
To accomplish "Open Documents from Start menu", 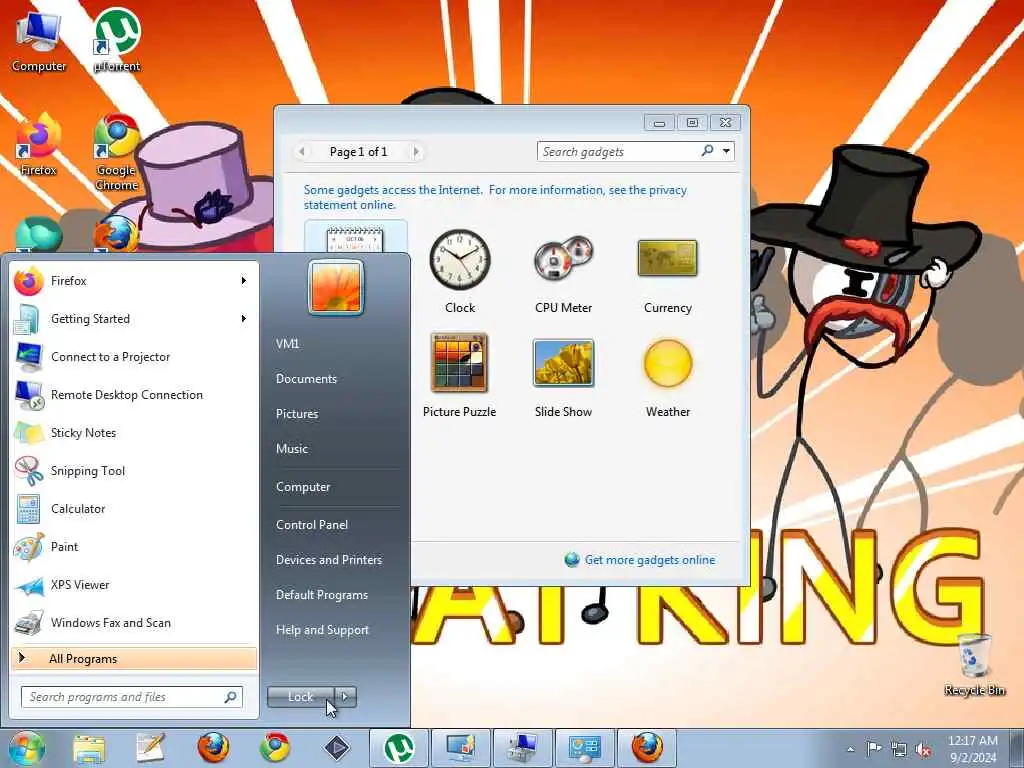I will point(306,379).
